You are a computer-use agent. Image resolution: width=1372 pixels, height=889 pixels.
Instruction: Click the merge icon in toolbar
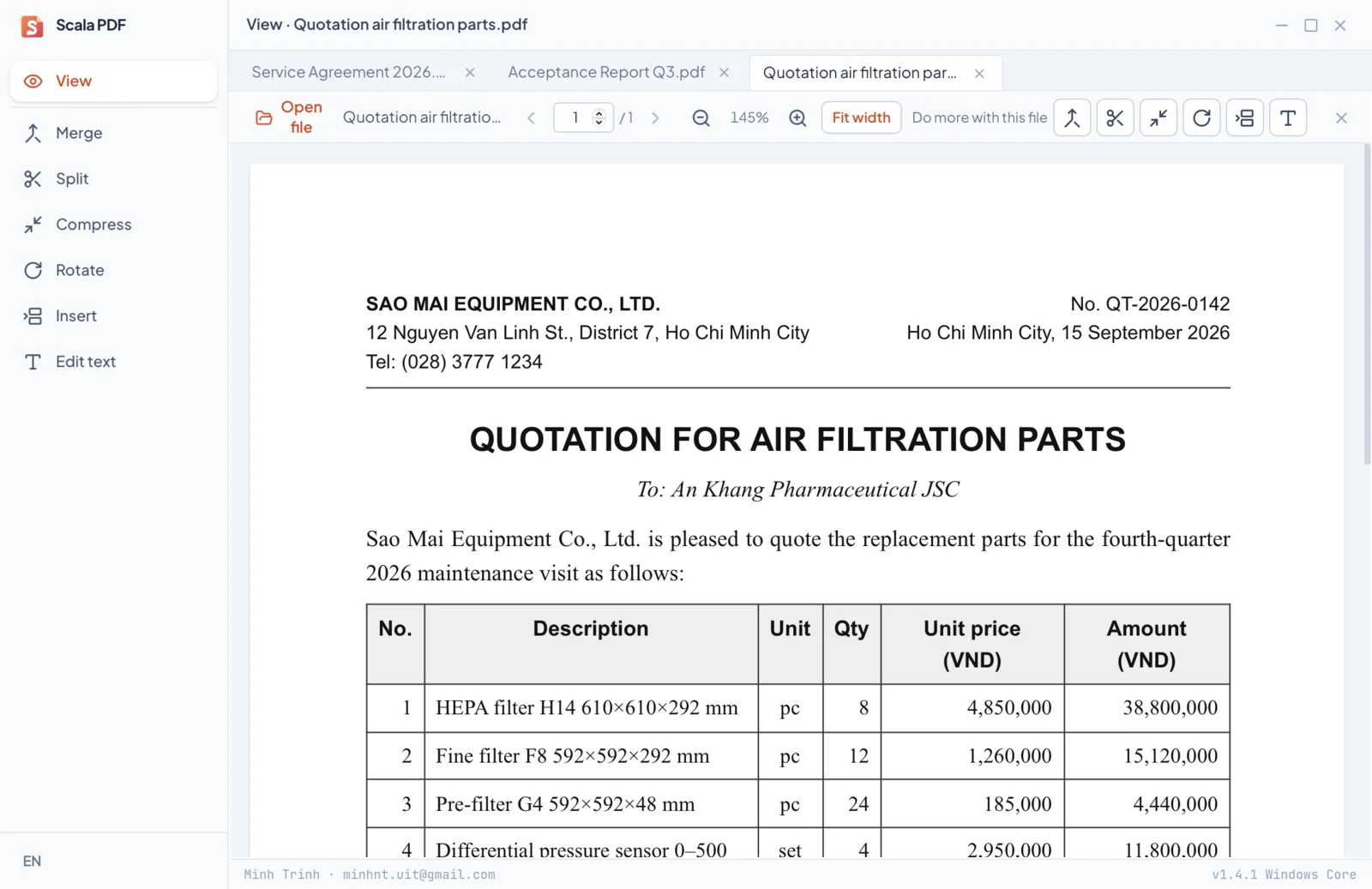click(1072, 117)
